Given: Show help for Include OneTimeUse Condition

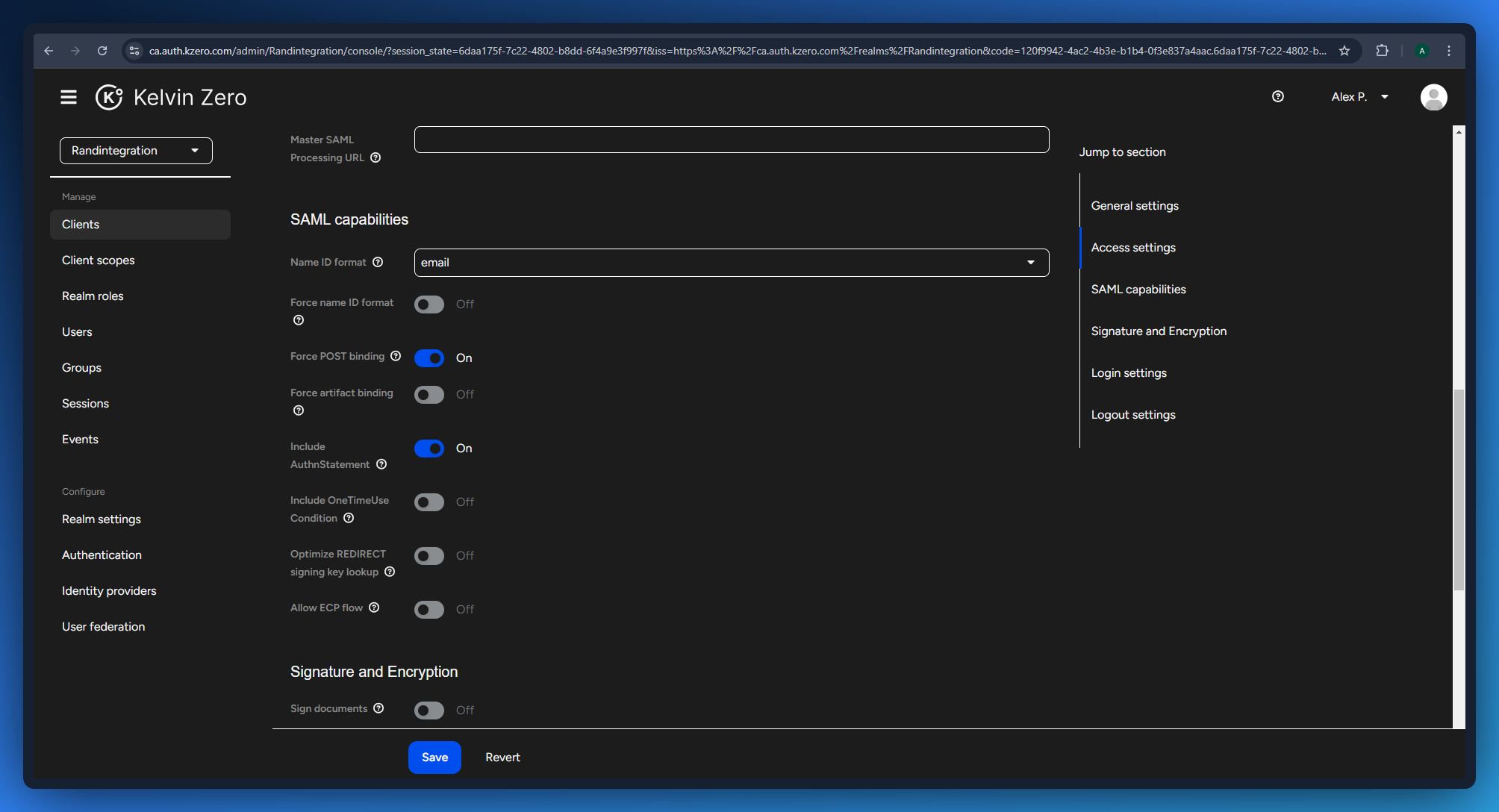Looking at the screenshot, I should click(349, 518).
